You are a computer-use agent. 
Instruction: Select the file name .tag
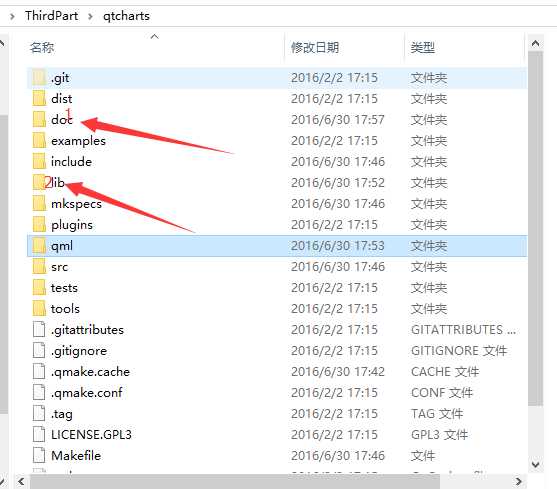click(x=62, y=414)
